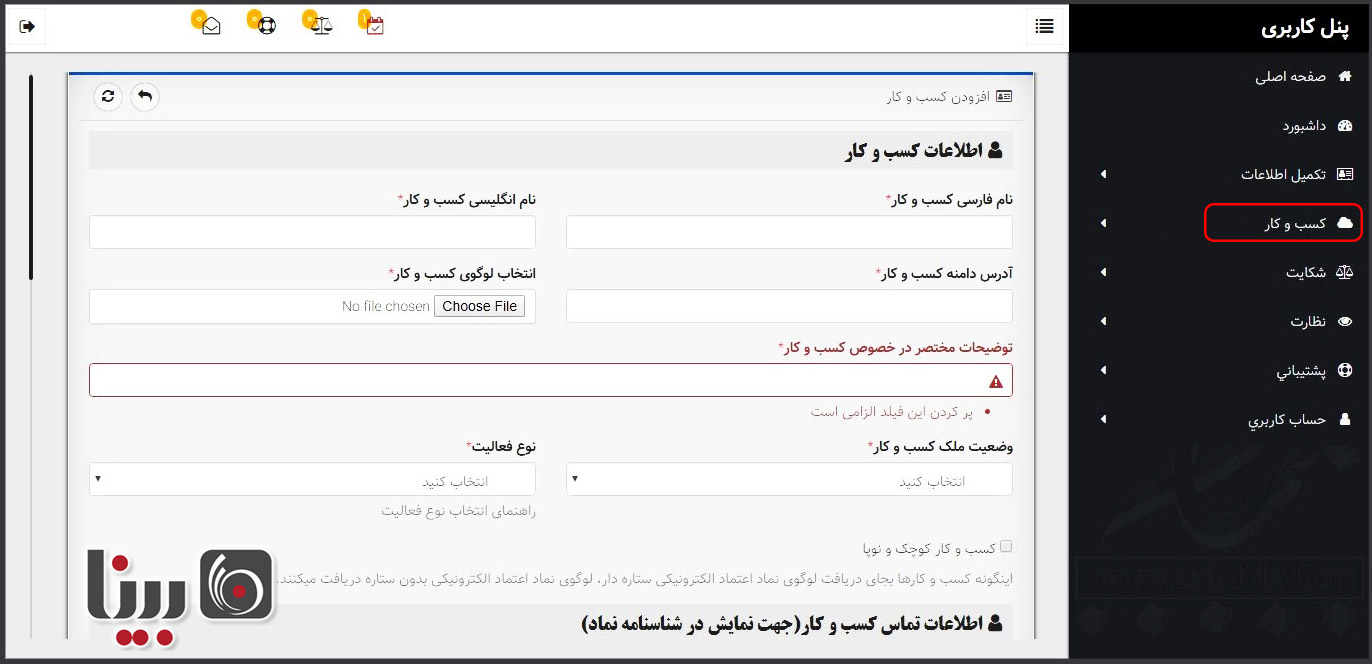Click the list icon beside پنل کاربری title
The image size is (1372, 664).
(x=1044, y=26)
